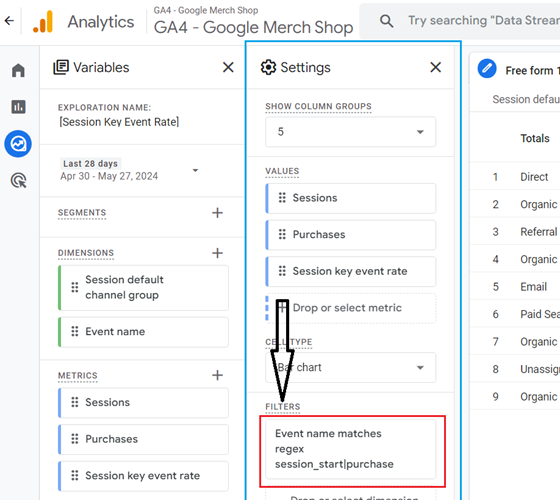
Task: Open the Reports bar chart icon
Action: [x=18, y=106]
